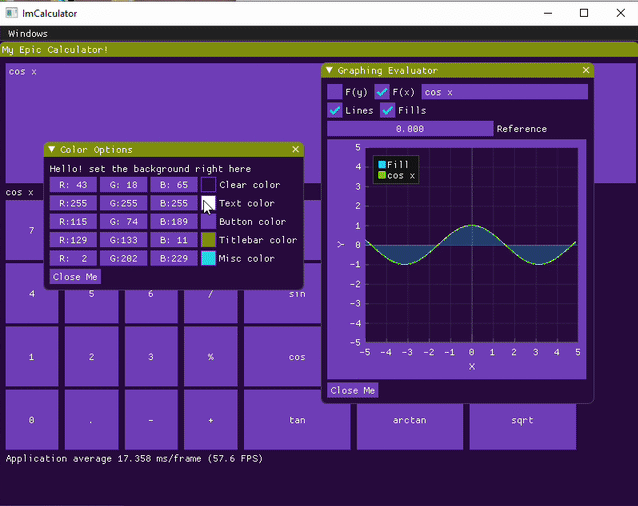Click the sin function key
This screenshot has width=638, height=506.
point(282,307)
